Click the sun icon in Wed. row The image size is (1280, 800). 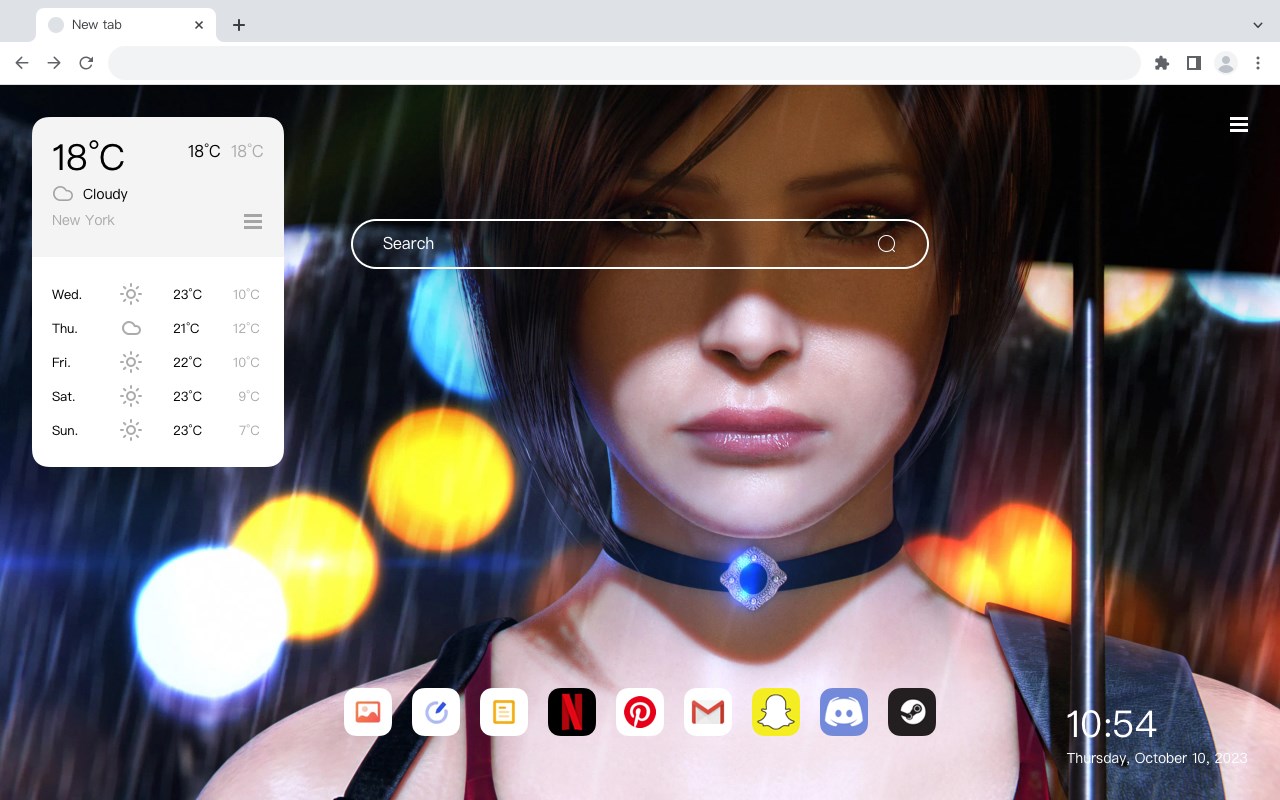coord(131,294)
